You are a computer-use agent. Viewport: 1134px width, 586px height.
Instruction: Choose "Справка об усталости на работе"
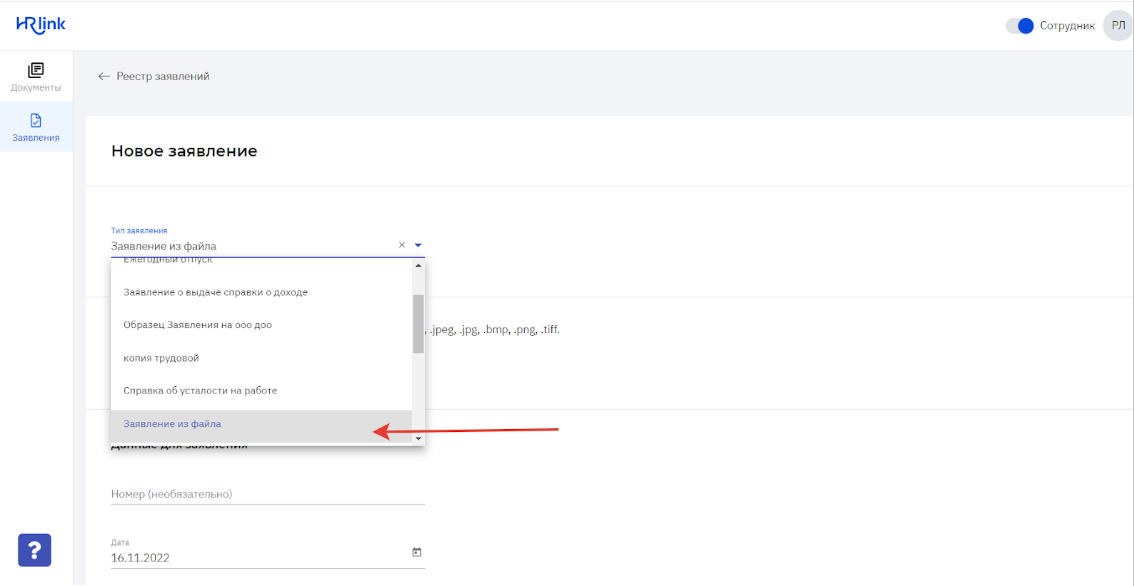[200, 390]
